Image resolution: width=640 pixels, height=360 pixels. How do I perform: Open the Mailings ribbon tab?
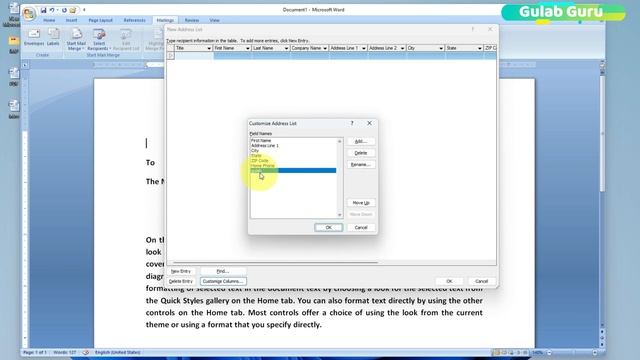pyautogui.click(x=165, y=20)
